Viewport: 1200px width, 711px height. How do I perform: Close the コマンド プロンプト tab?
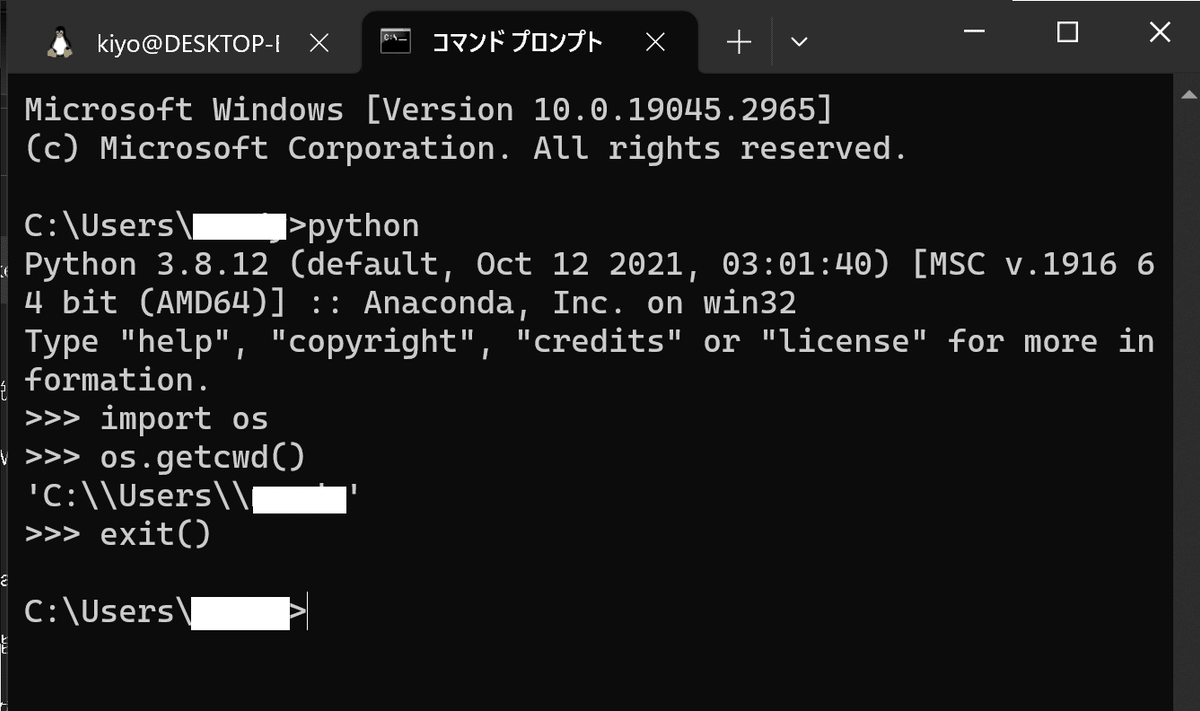[x=655, y=43]
